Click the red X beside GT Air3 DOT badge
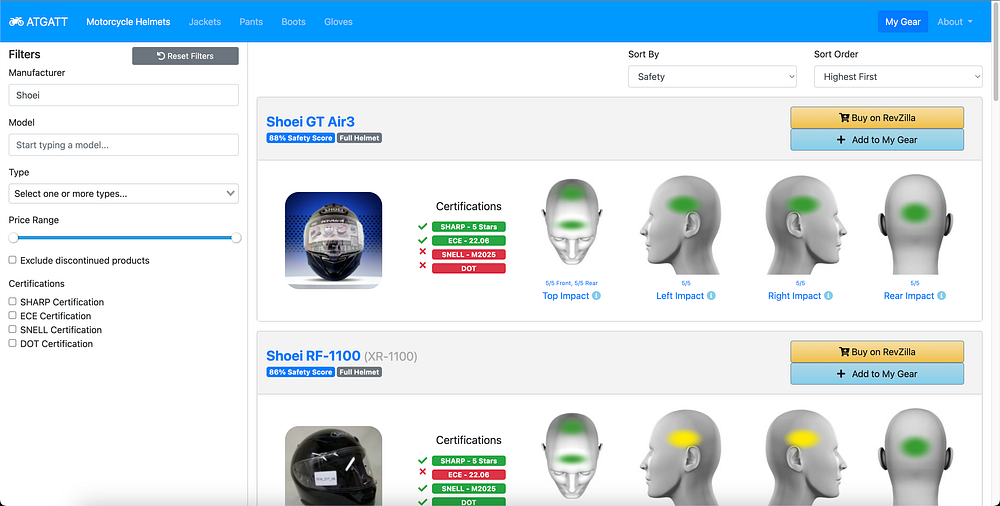This screenshot has width=1000, height=506. click(x=422, y=265)
